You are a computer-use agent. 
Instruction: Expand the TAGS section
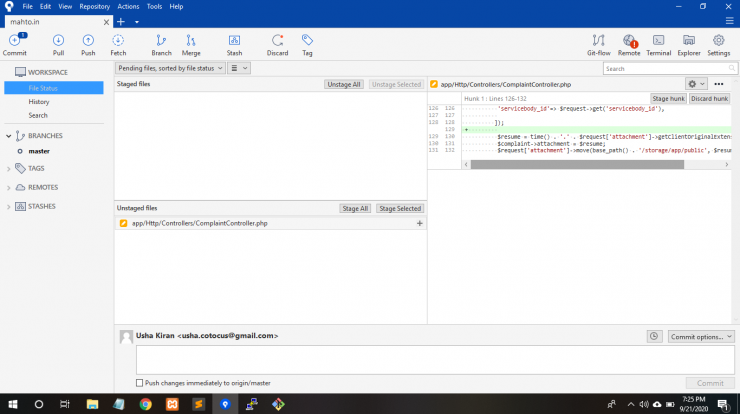8,169
